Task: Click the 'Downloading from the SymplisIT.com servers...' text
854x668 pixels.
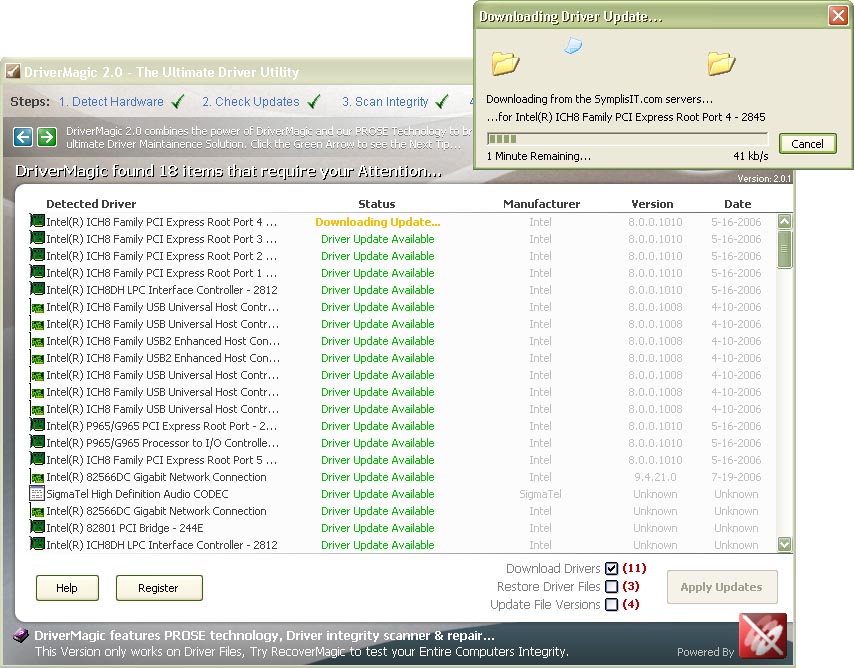Action: point(599,99)
